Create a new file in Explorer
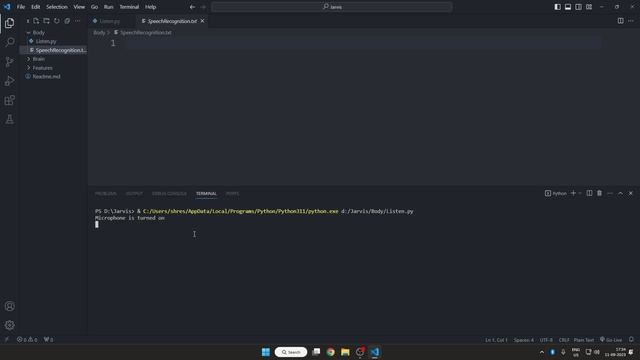The width and height of the screenshot is (640, 360). point(36,21)
